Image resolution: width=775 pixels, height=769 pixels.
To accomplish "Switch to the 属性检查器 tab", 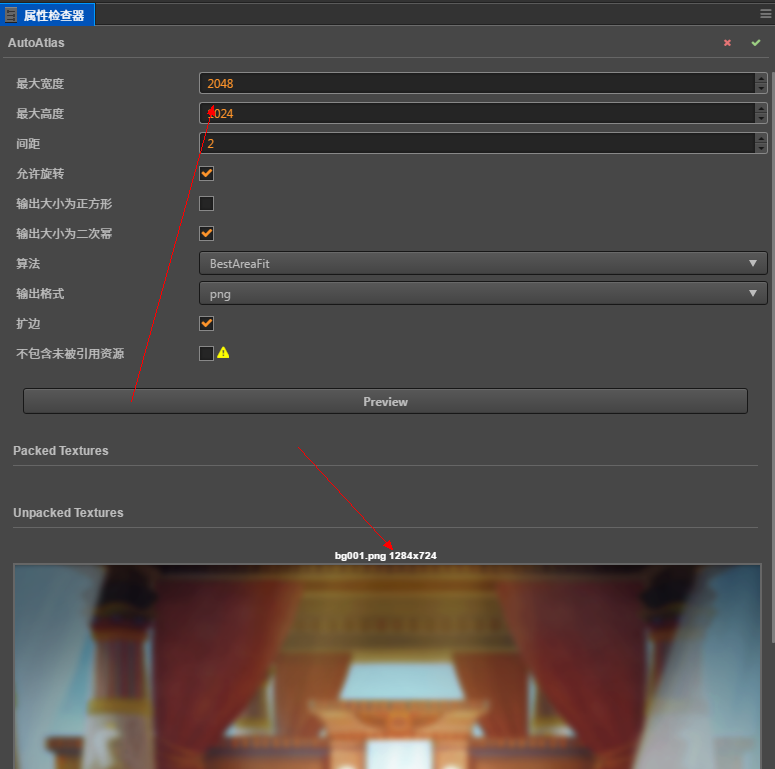I will coord(47,15).
